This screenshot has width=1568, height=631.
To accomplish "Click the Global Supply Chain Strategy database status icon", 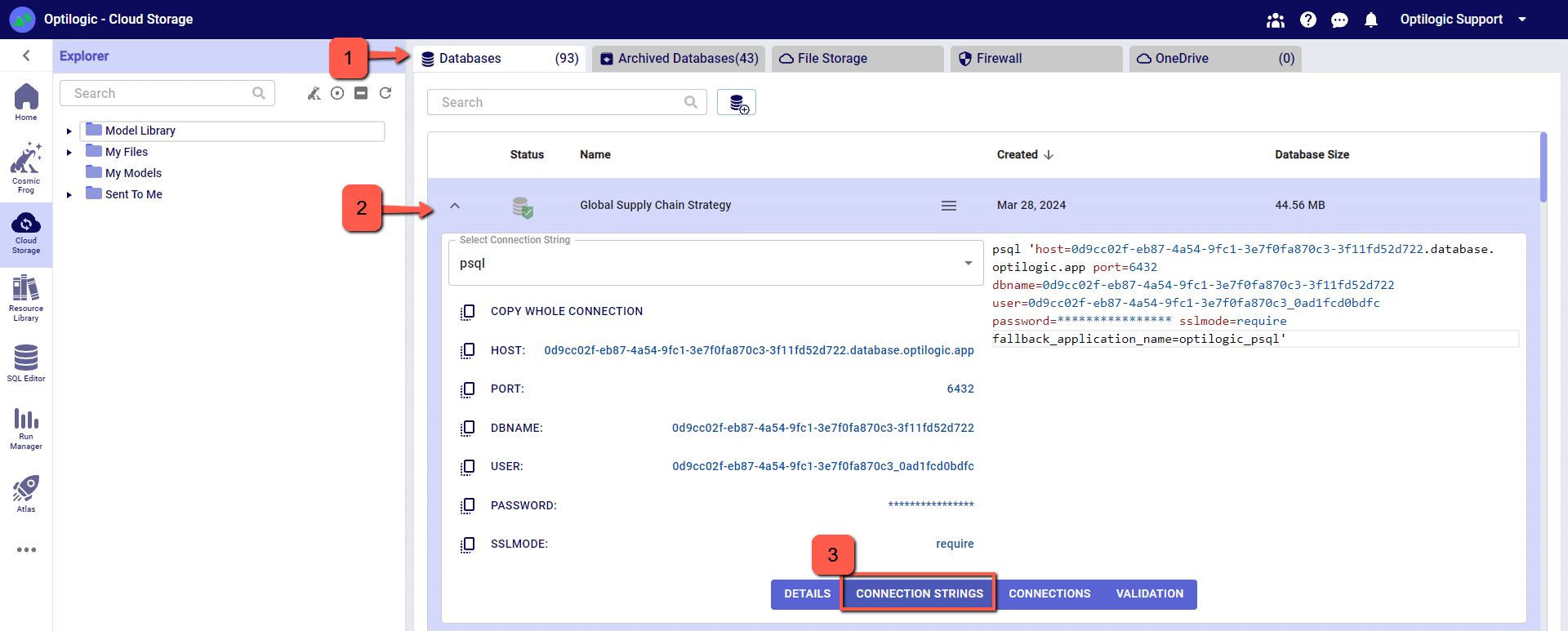I will tap(523, 207).
